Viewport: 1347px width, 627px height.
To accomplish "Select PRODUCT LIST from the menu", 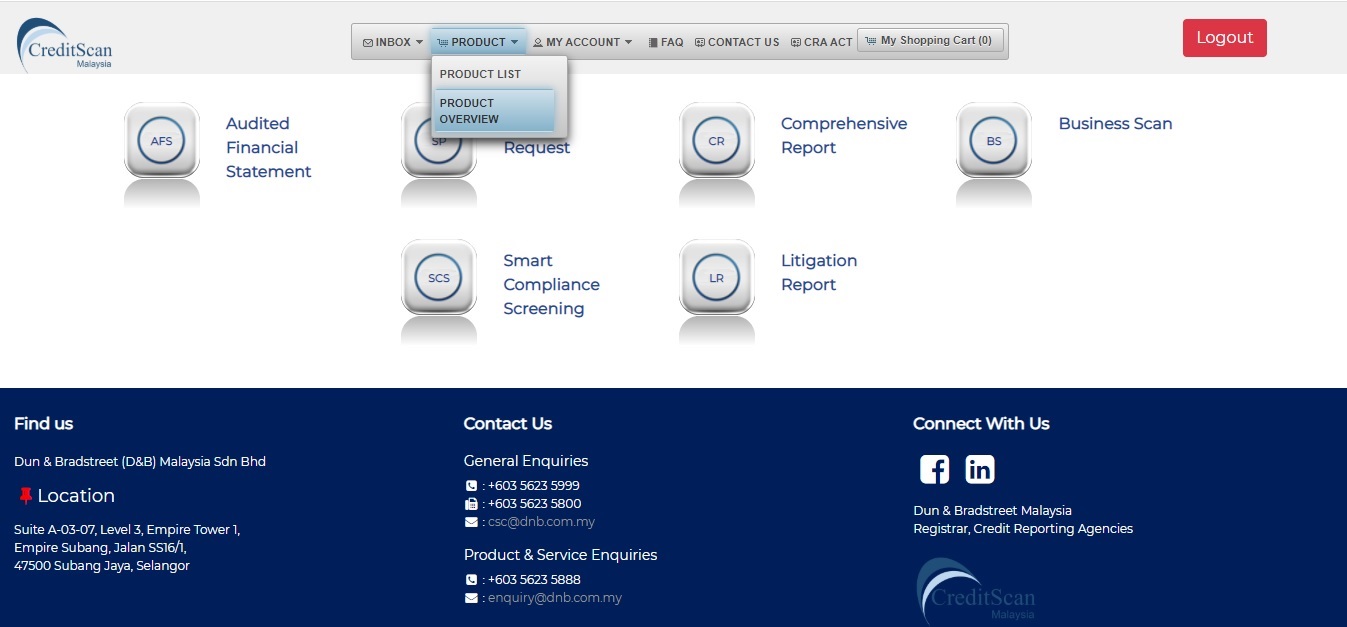I will point(495,74).
